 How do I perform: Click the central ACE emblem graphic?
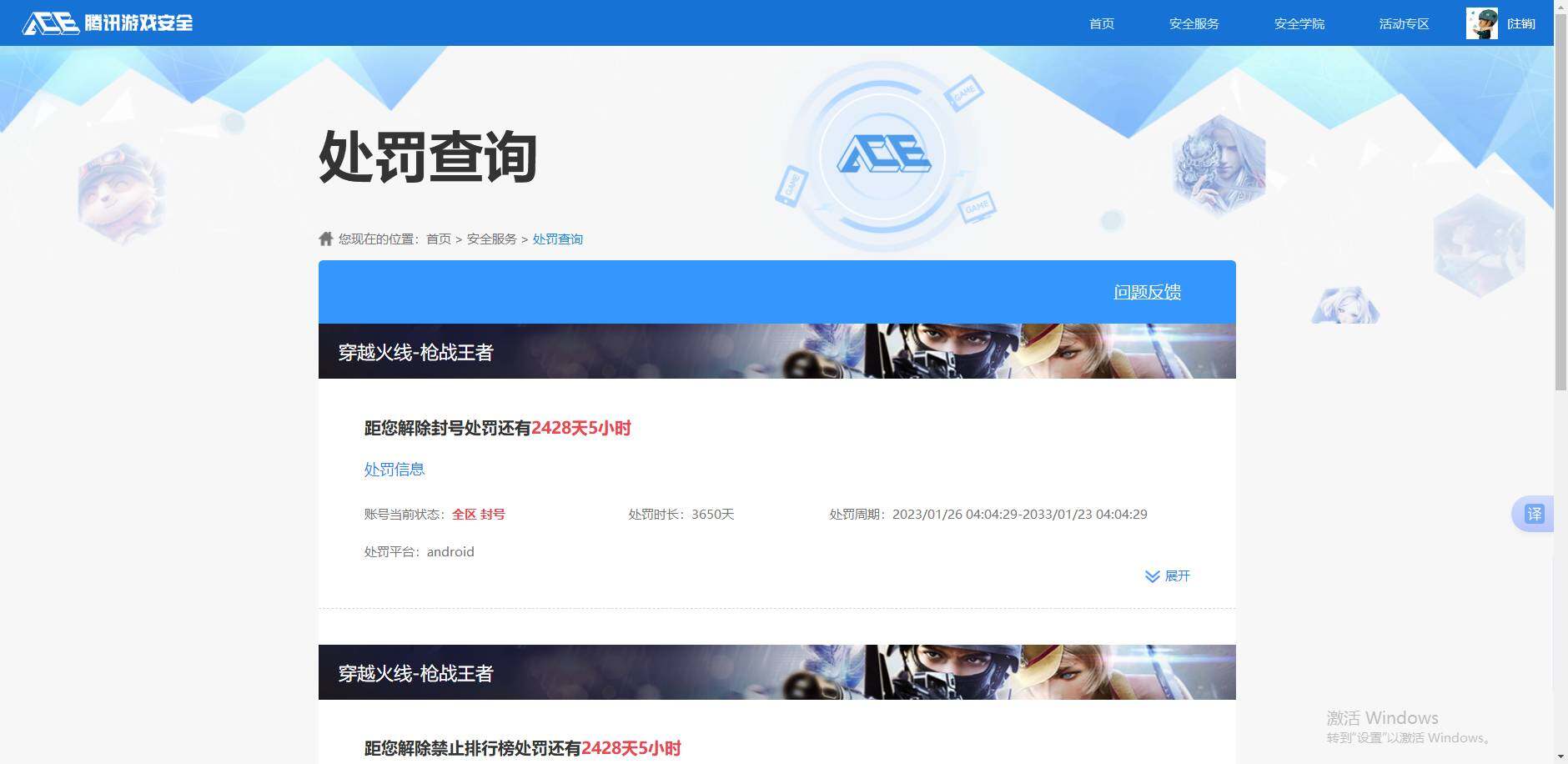882,155
